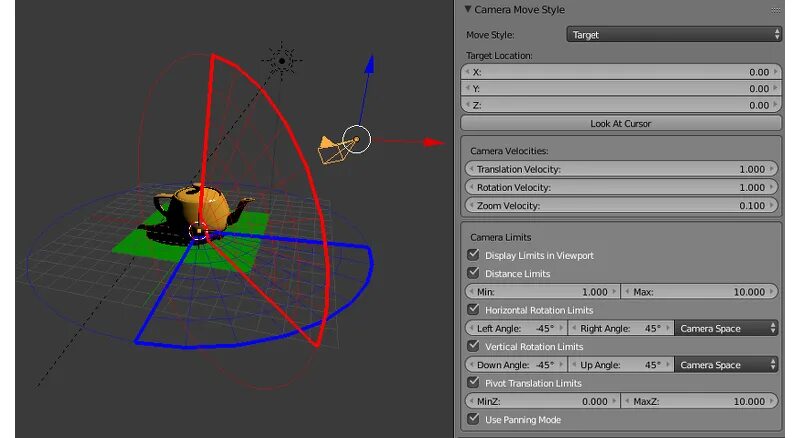Open the Move Style dropdown set to Target
800x438 pixels.
tap(674, 34)
